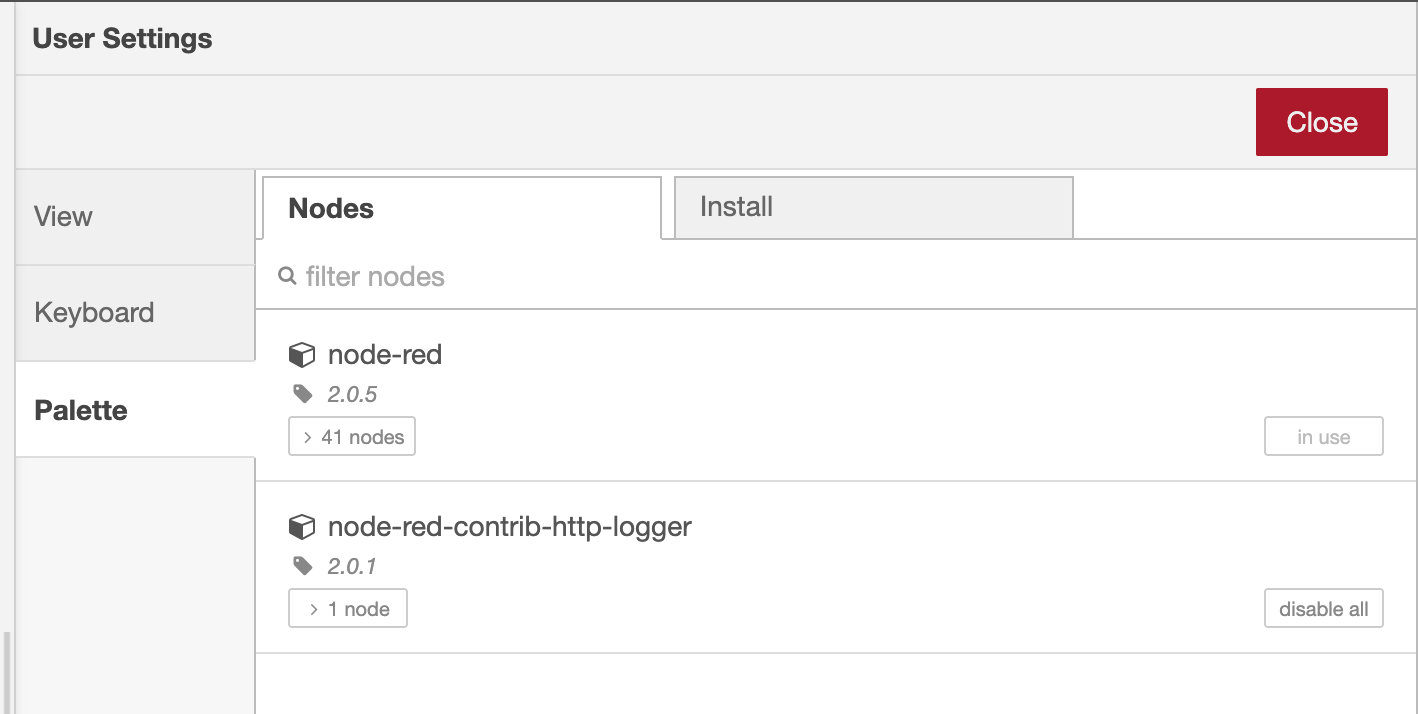Switch to the Install tab

pos(873,208)
